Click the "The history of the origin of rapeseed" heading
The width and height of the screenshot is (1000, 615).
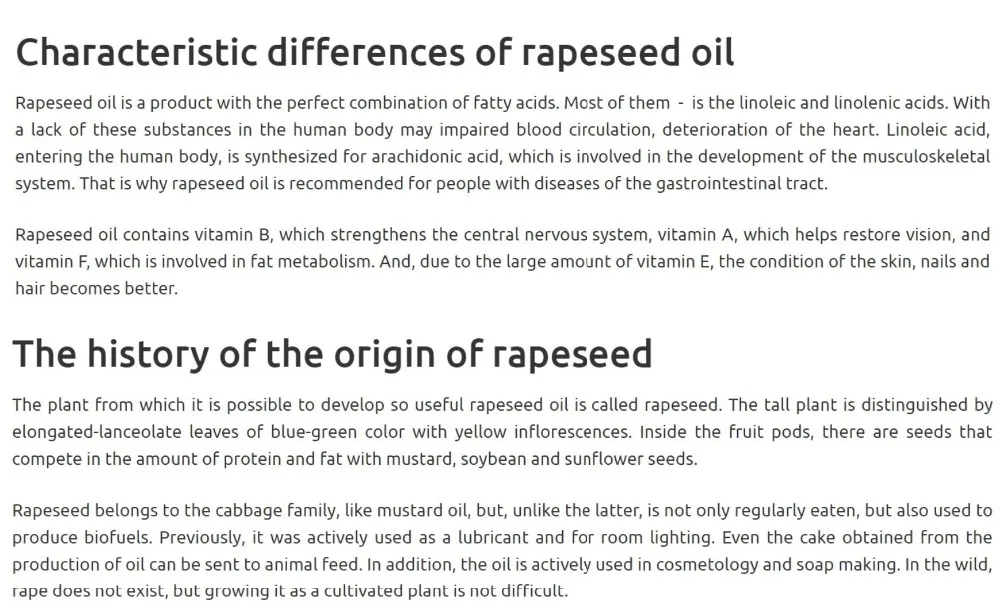click(x=332, y=354)
